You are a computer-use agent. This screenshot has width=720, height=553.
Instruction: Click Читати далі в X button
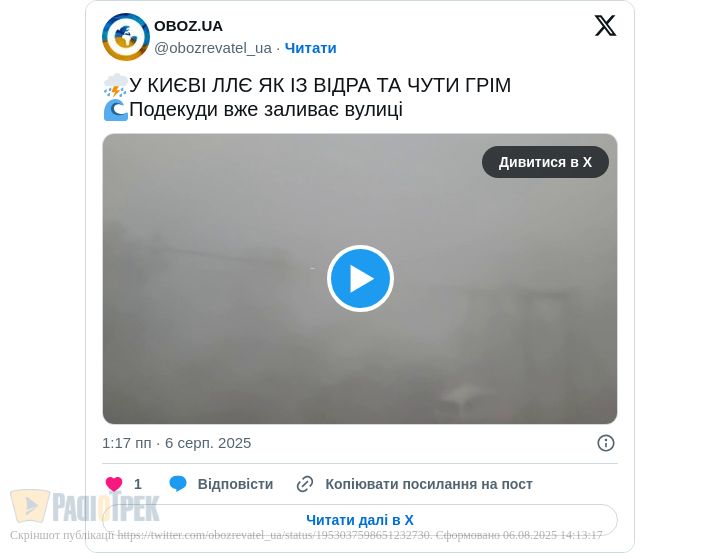click(360, 520)
